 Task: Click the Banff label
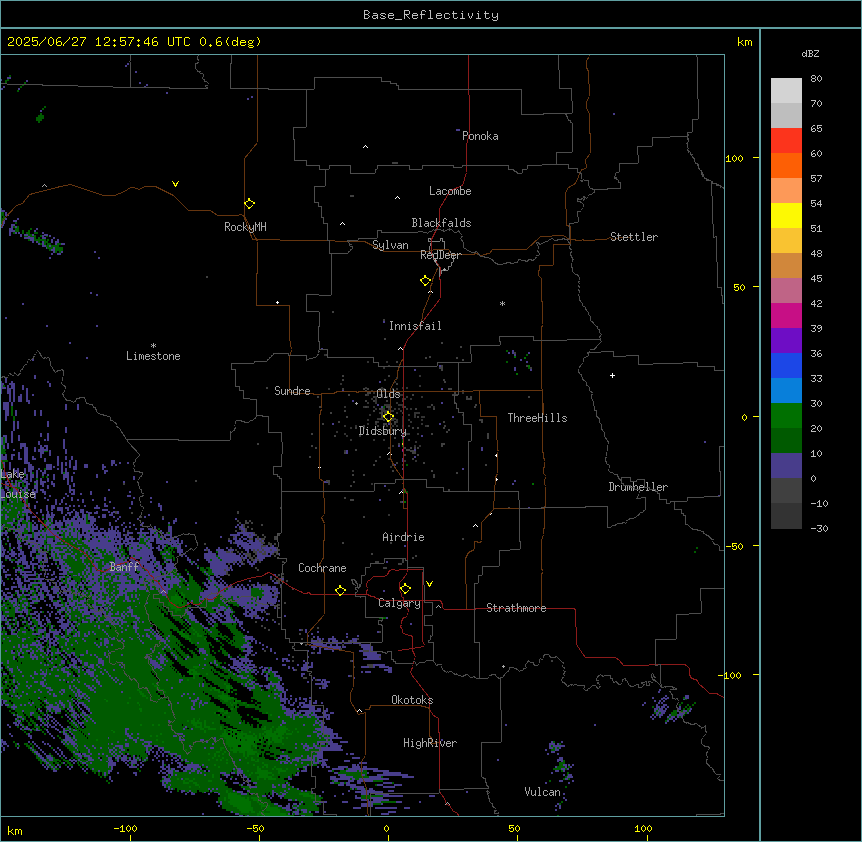[124, 567]
